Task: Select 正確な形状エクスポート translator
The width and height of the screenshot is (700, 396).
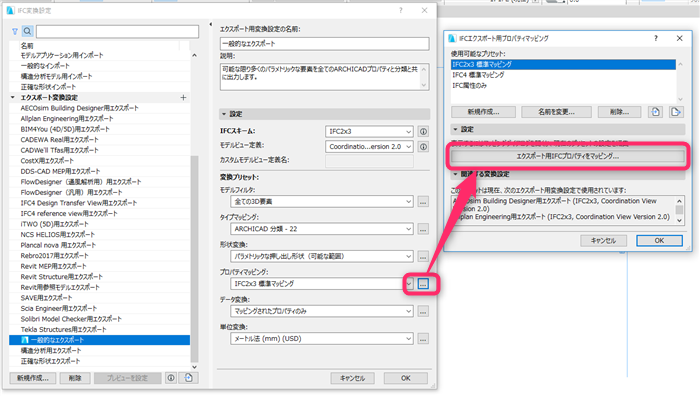Action: (100, 361)
